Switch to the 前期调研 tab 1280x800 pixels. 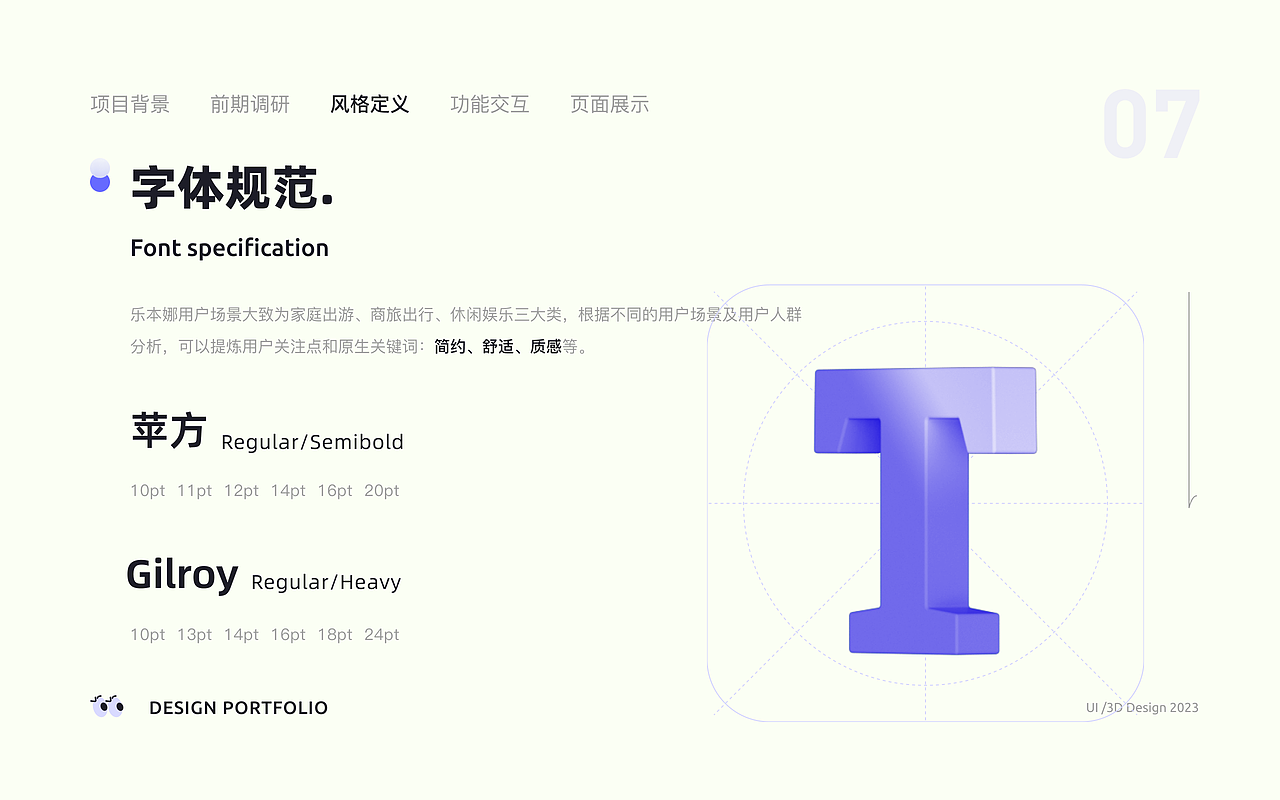click(250, 104)
